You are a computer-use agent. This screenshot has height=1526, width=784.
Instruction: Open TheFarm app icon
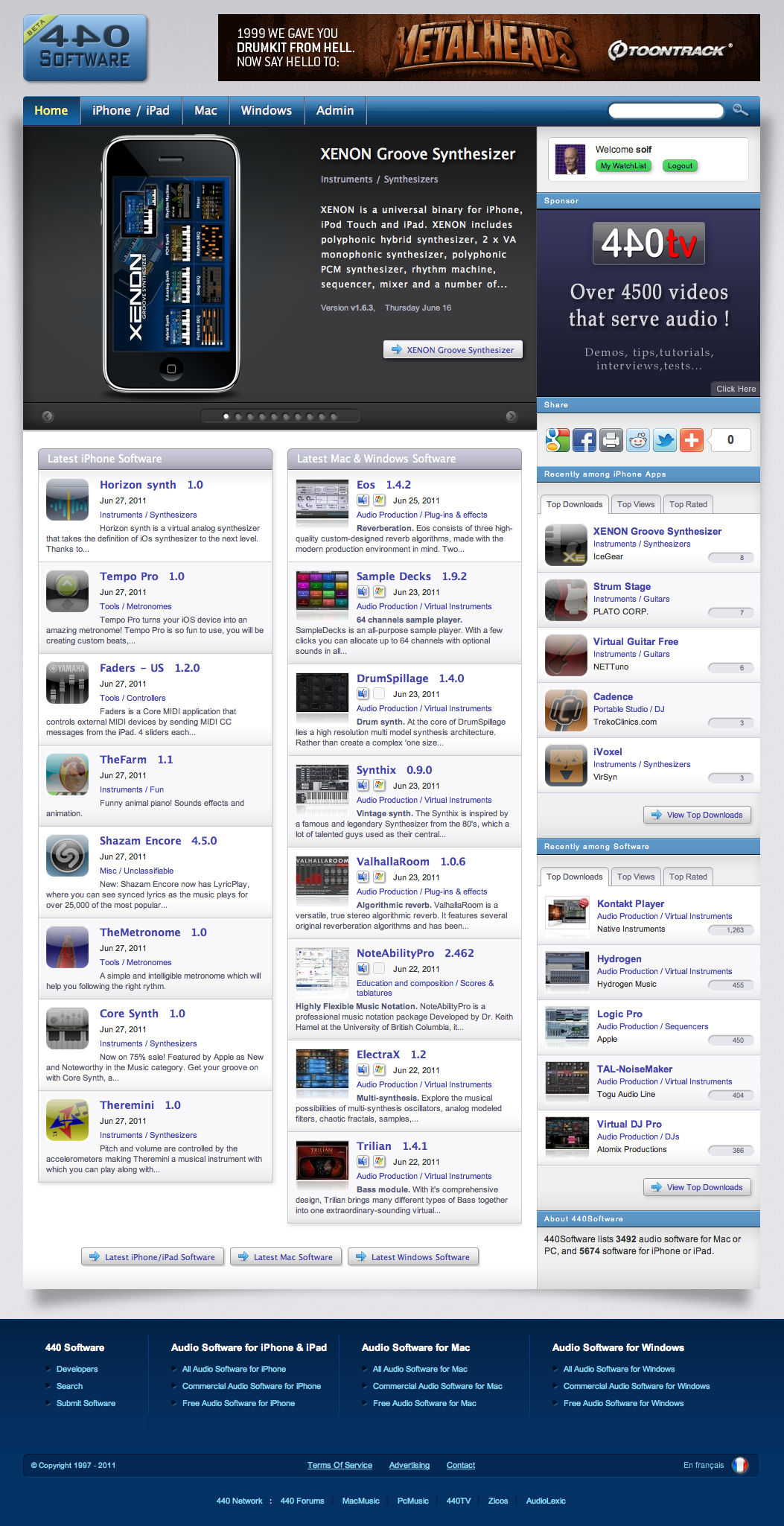pyautogui.click(x=68, y=775)
